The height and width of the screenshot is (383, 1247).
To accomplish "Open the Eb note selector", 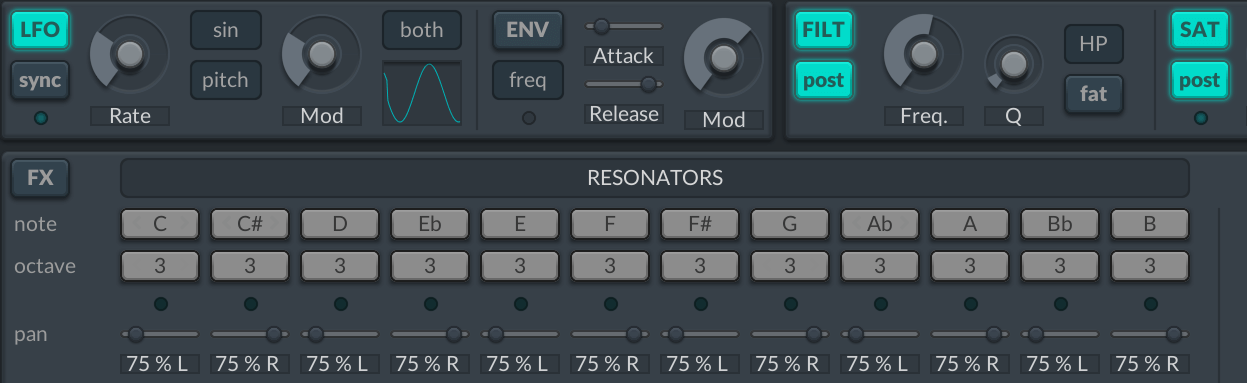I will pyautogui.click(x=430, y=225).
